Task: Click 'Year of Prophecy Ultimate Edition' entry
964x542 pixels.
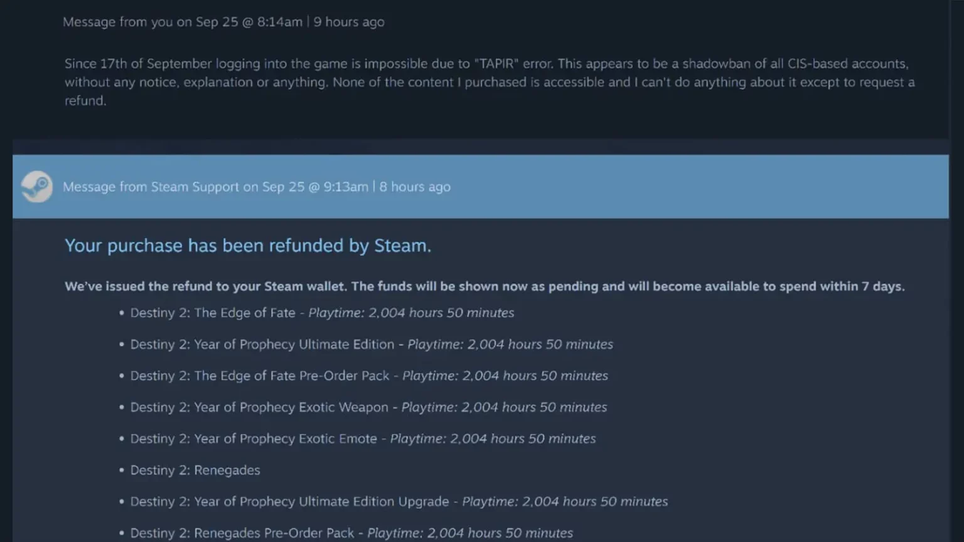Action: click(262, 344)
